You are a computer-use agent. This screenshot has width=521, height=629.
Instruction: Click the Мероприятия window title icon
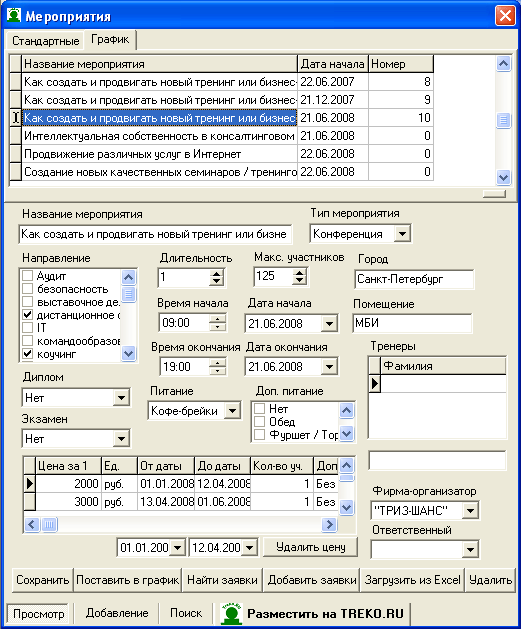coord(14,16)
